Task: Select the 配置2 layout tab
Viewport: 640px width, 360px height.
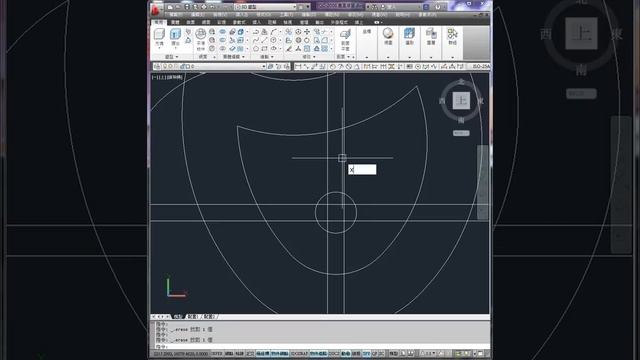Action: click(x=209, y=316)
